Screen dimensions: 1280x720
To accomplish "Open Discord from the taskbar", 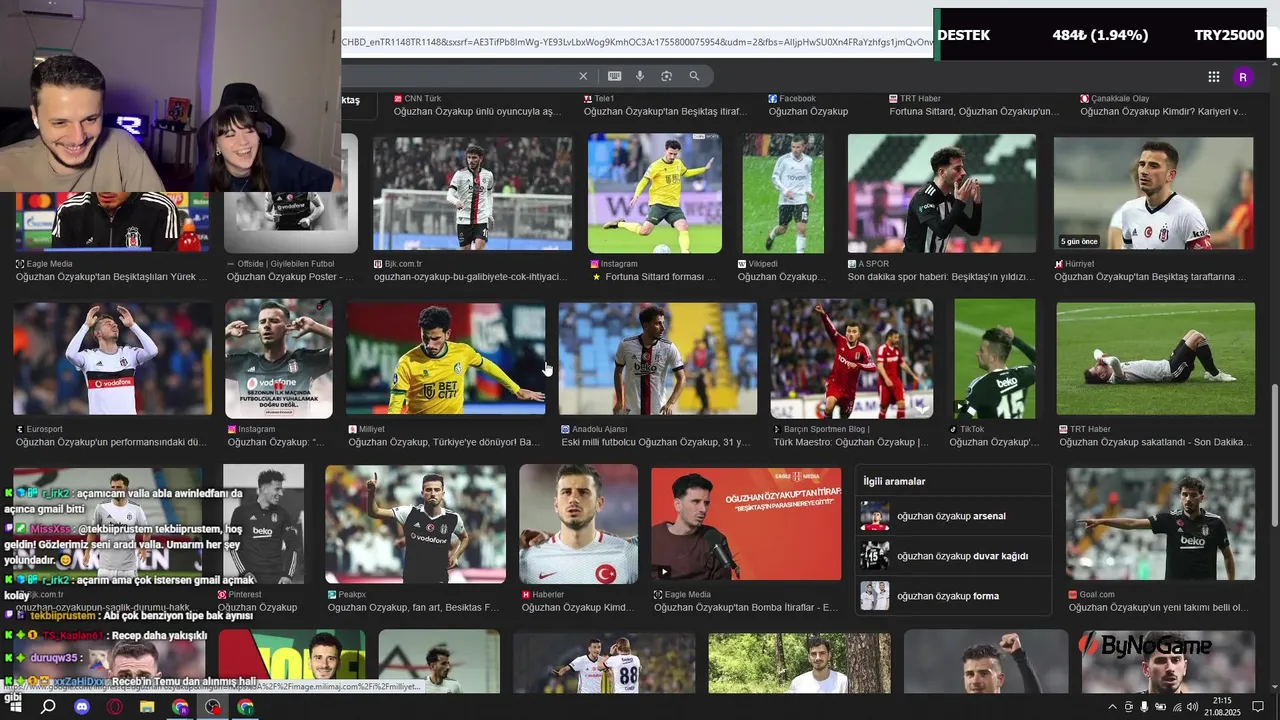I will 82,707.
